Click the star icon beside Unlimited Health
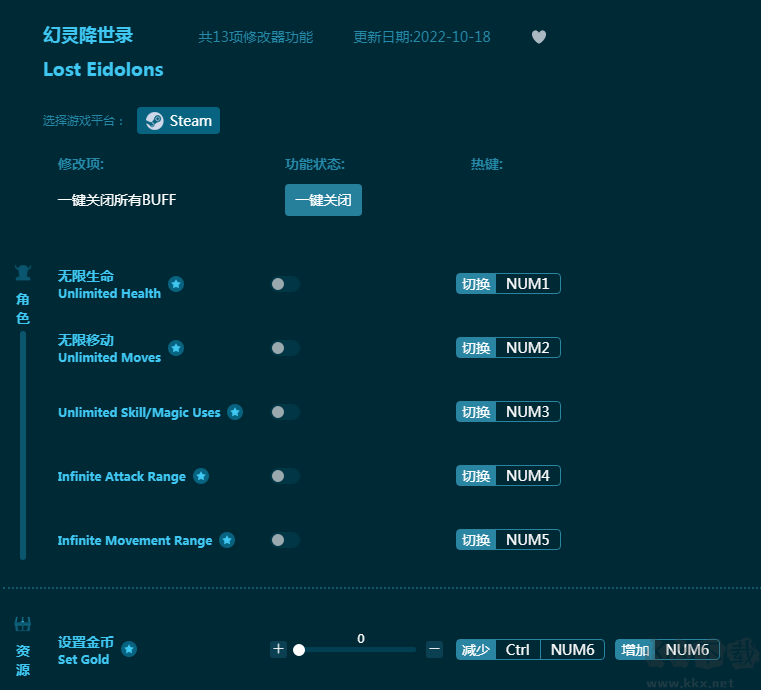The width and height of the screenshot is (761, 690). (x=176, y=284)
